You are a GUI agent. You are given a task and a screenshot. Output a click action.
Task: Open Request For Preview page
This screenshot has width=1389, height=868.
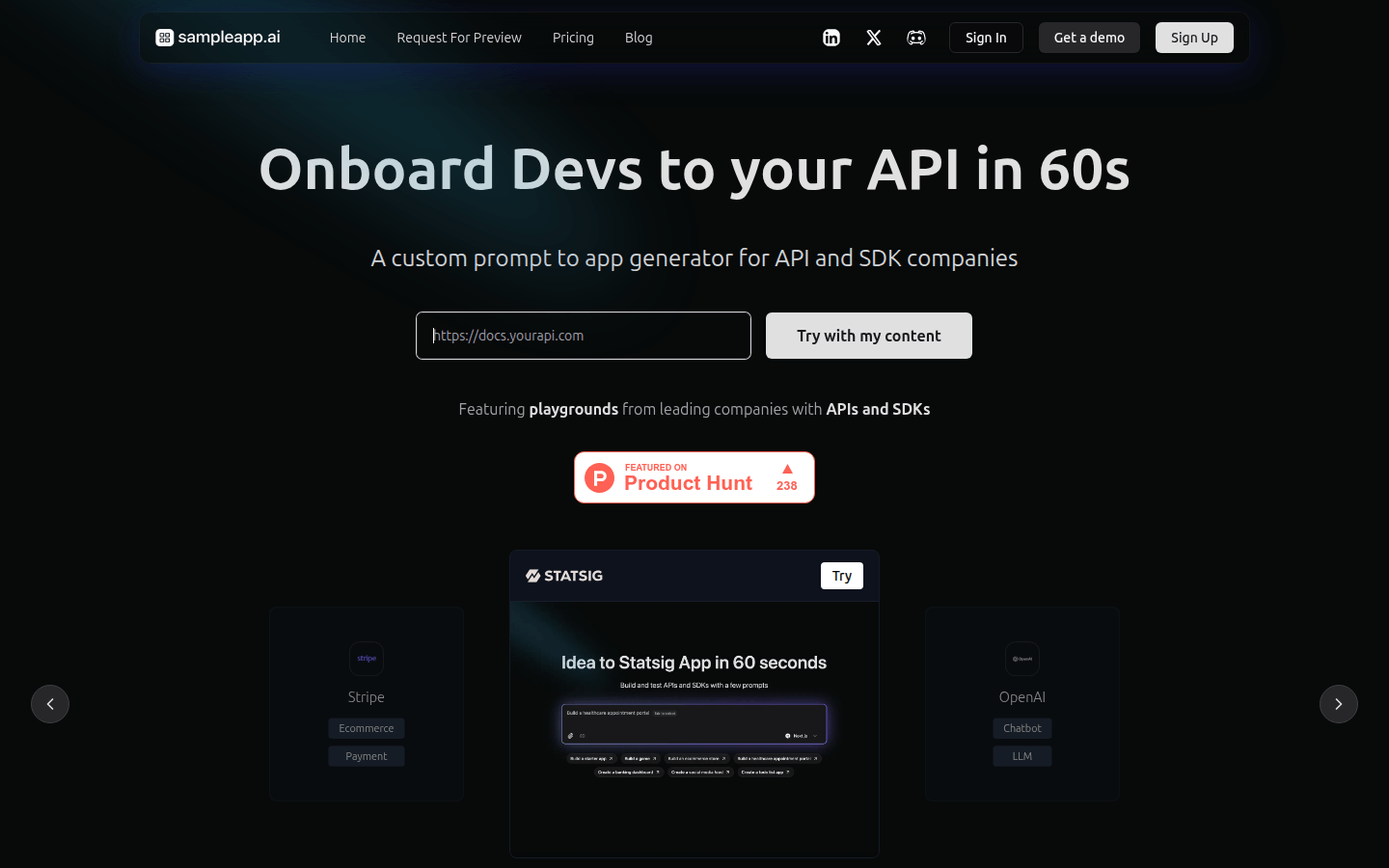pyautogui.click(x=459, y=38)
